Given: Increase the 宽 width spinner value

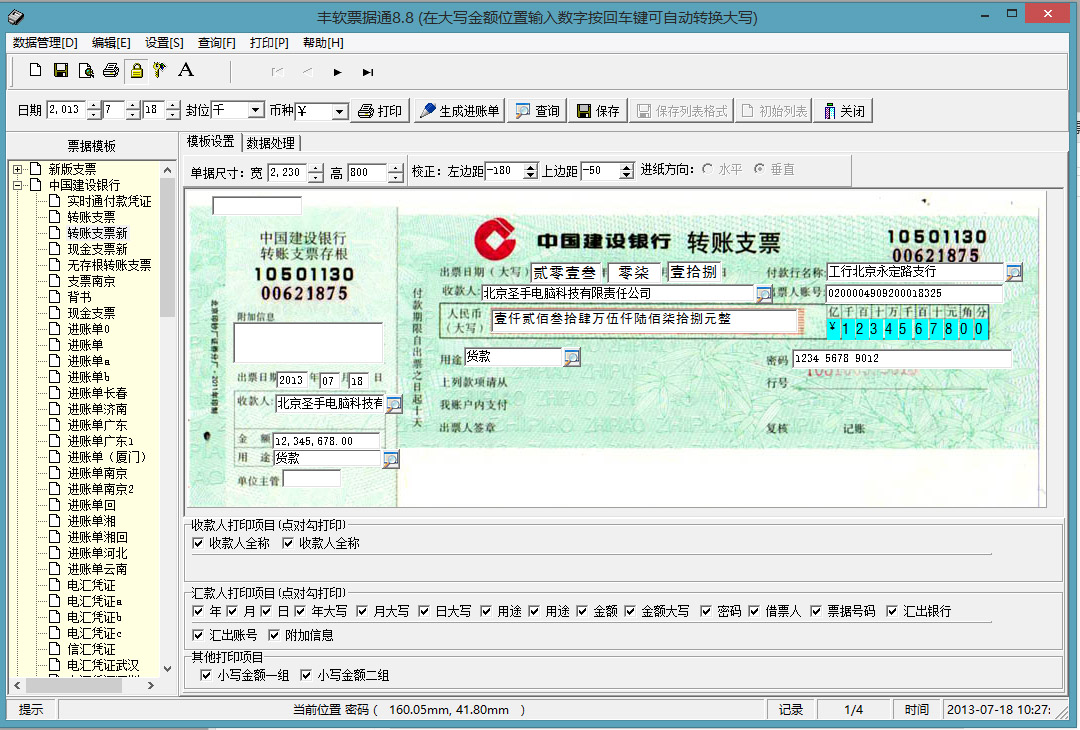Looking at the screenshot, I should 315,168.
